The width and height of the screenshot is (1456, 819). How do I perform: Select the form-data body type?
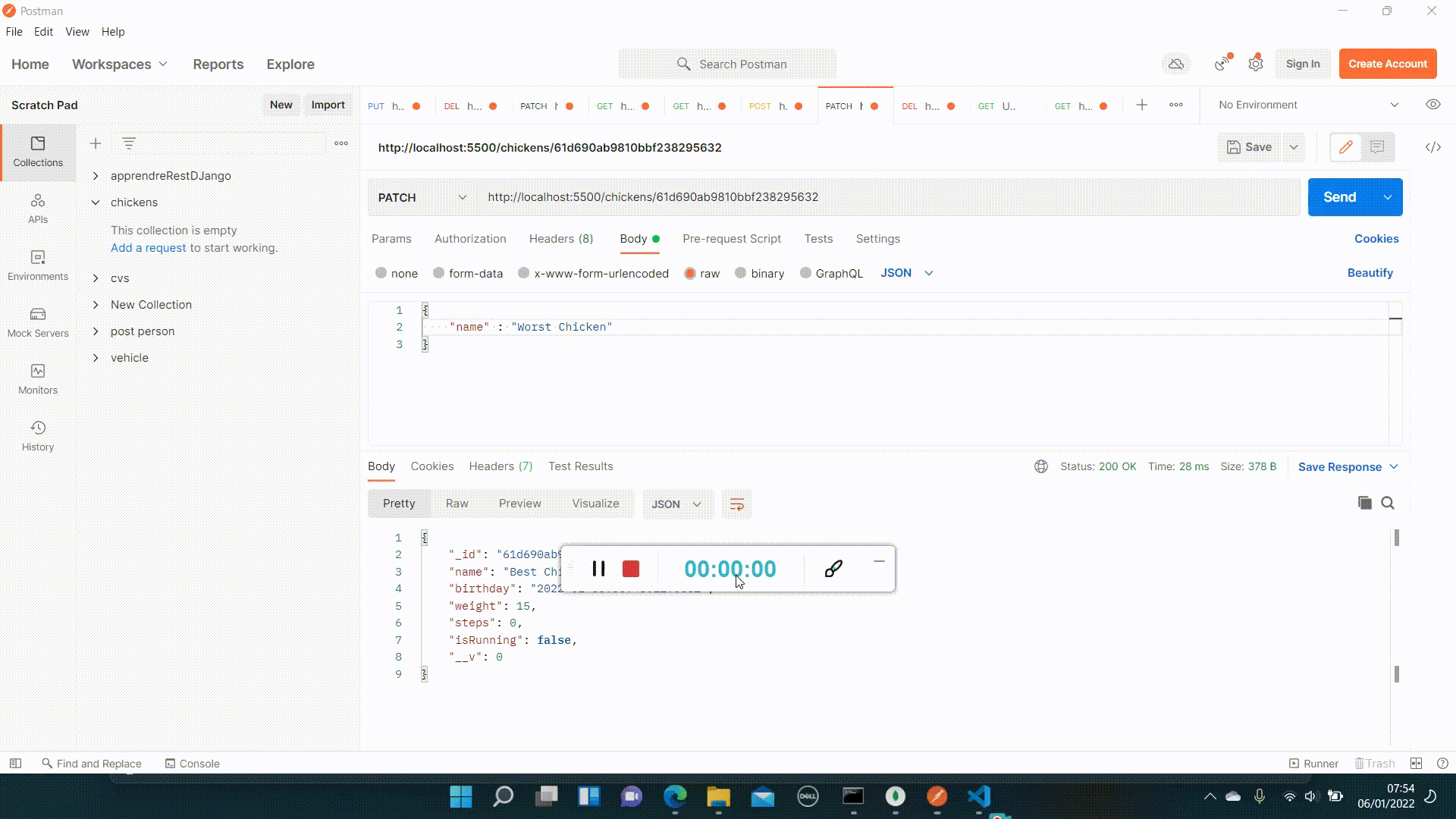(468, 273)
